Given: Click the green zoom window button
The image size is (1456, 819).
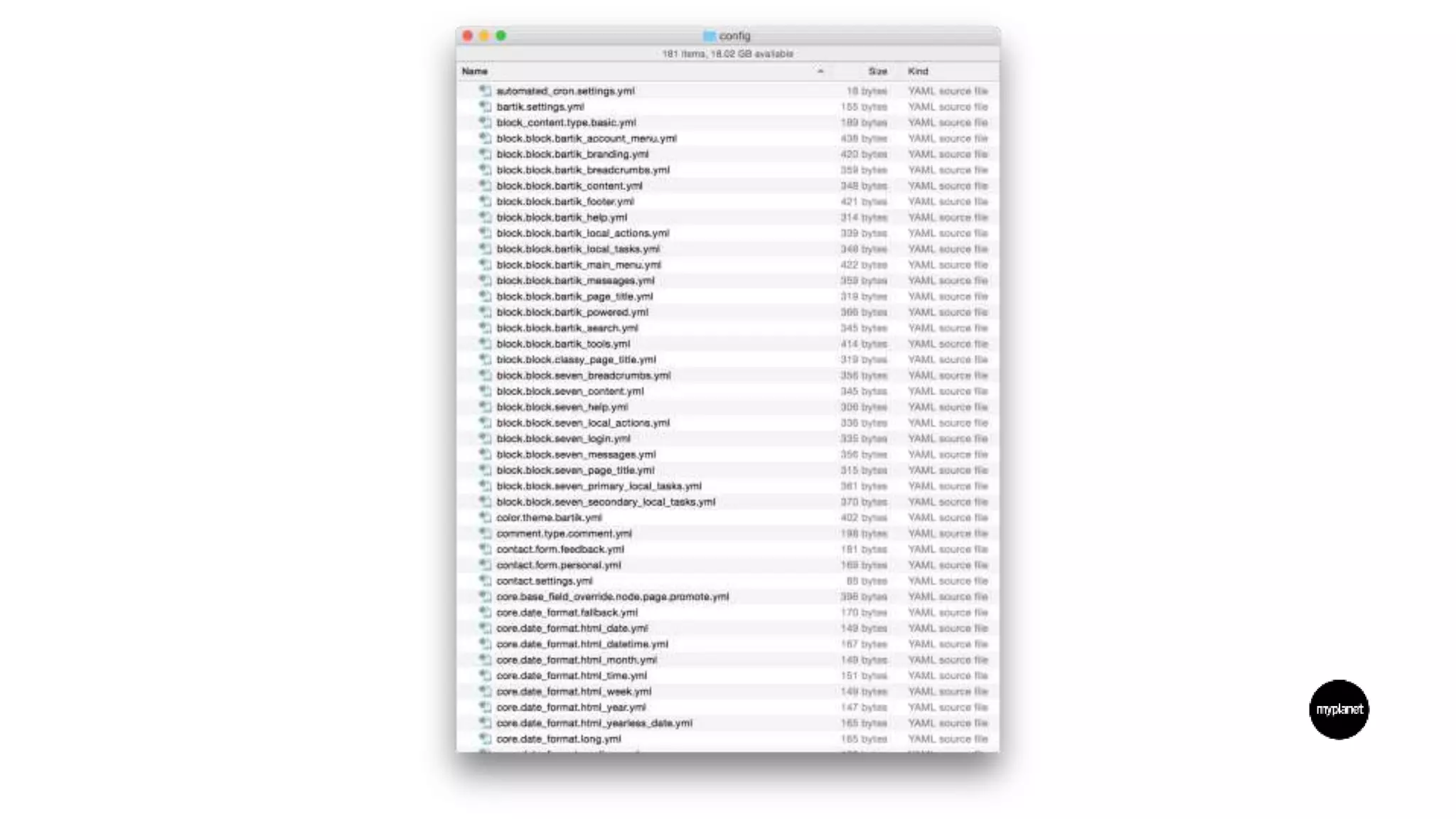Looking at the screenshot, I should 501,36.
